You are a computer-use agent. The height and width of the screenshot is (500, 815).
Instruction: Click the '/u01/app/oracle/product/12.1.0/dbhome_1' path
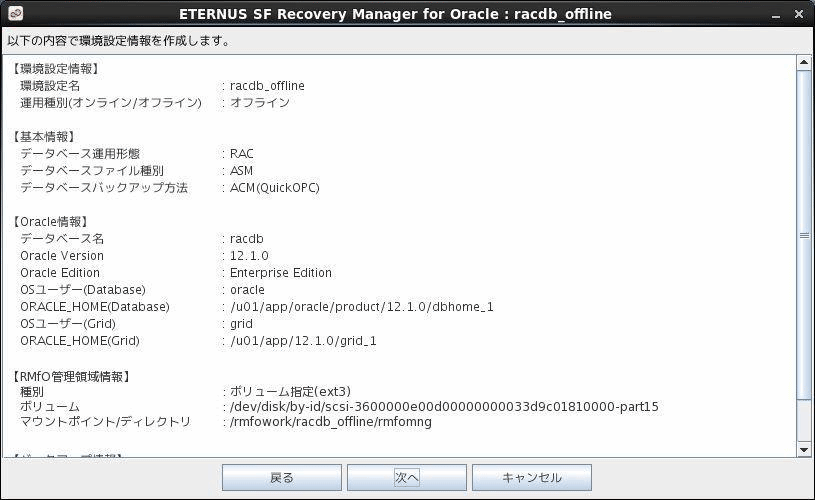point(362,307)
